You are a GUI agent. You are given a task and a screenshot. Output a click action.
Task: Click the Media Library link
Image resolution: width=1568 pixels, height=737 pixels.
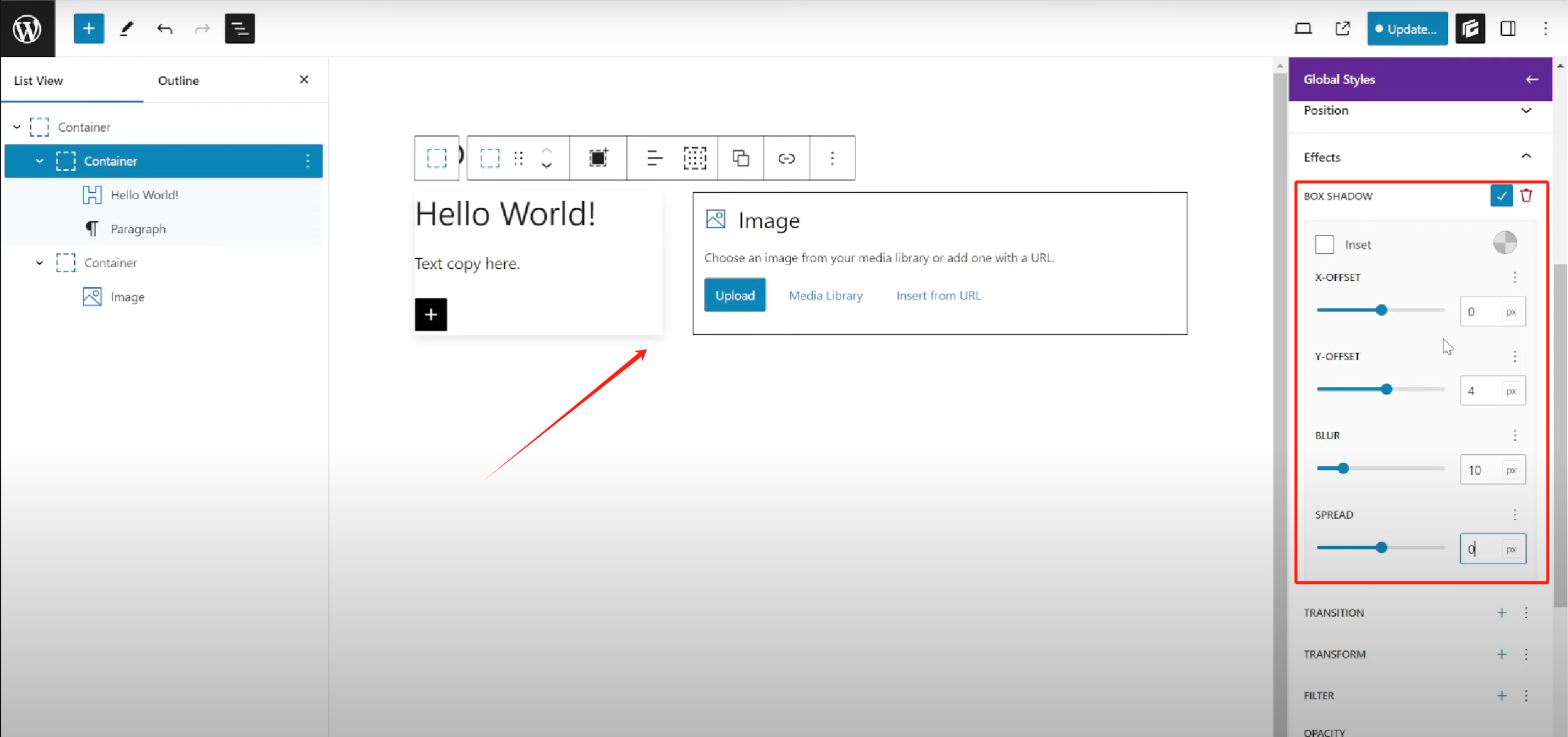(825, 295)
